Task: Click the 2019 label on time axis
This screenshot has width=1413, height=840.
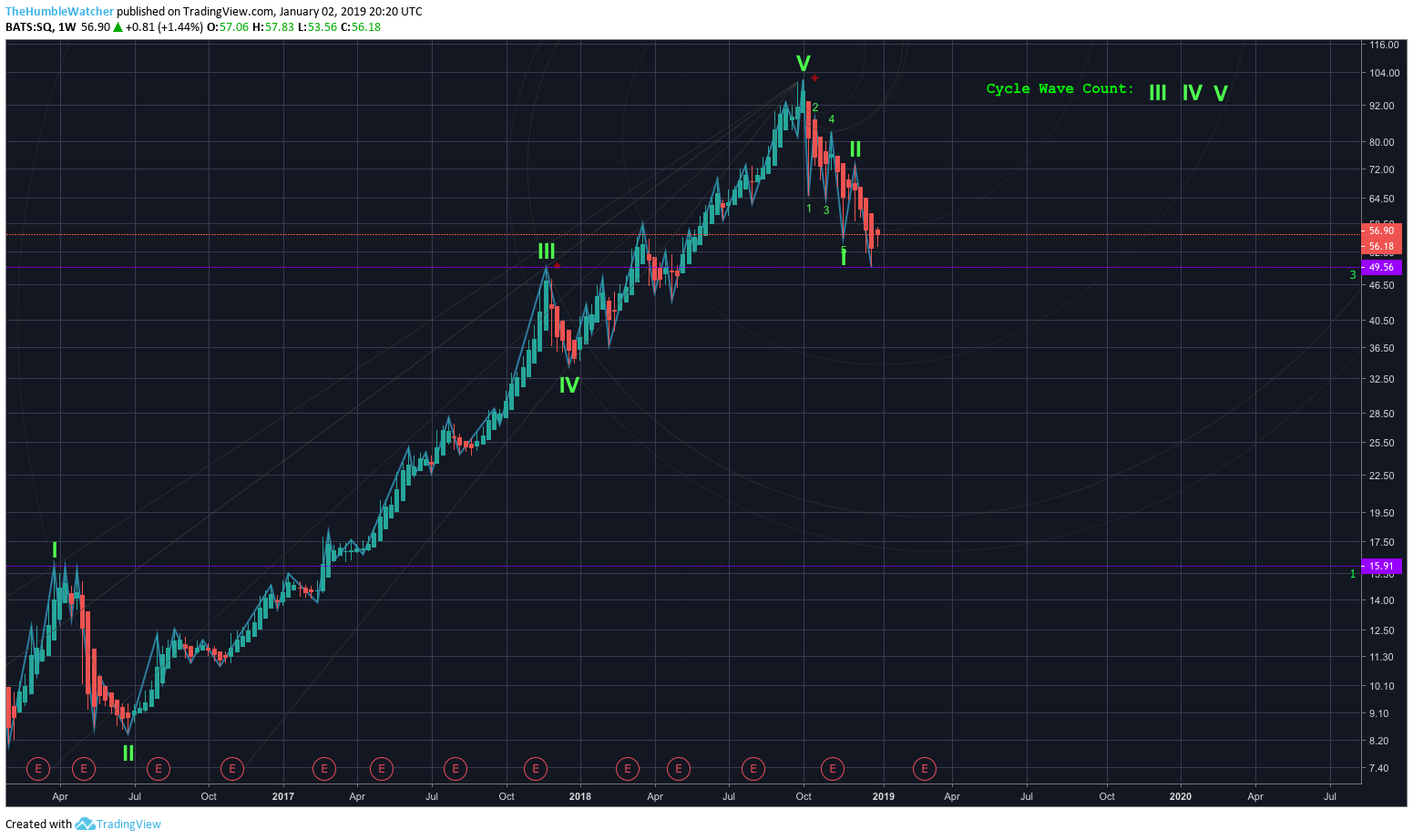Action: 883,796
